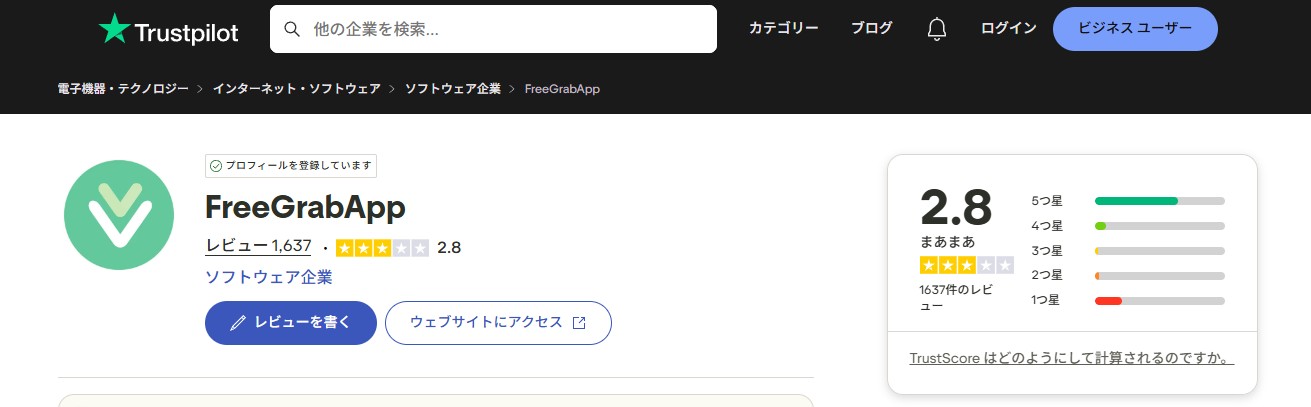
Task: Go to 電子機器・テクノロジー breadcrumb
Action: pos(123,89)
